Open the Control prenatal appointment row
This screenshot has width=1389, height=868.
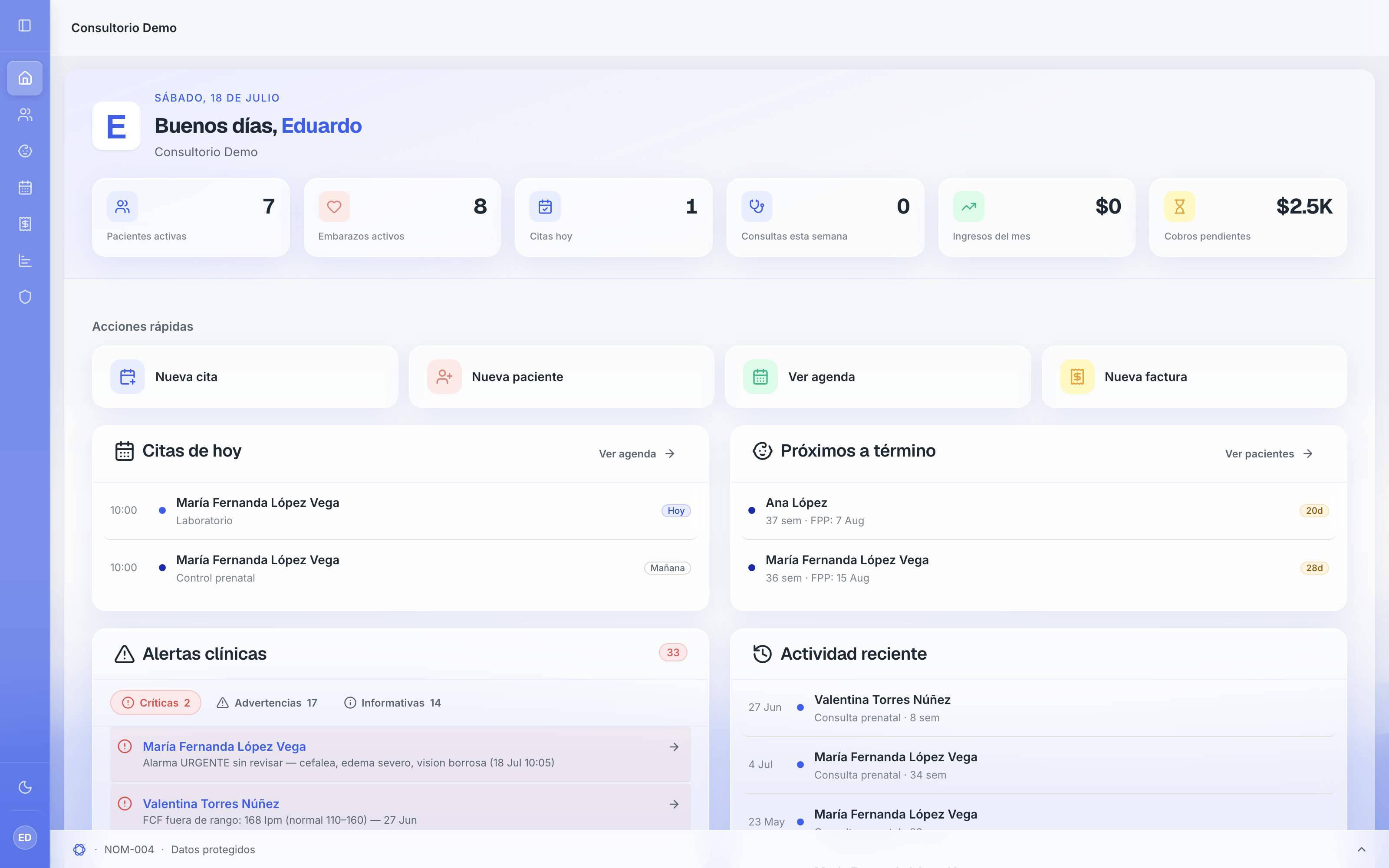(x=400, y=569)
